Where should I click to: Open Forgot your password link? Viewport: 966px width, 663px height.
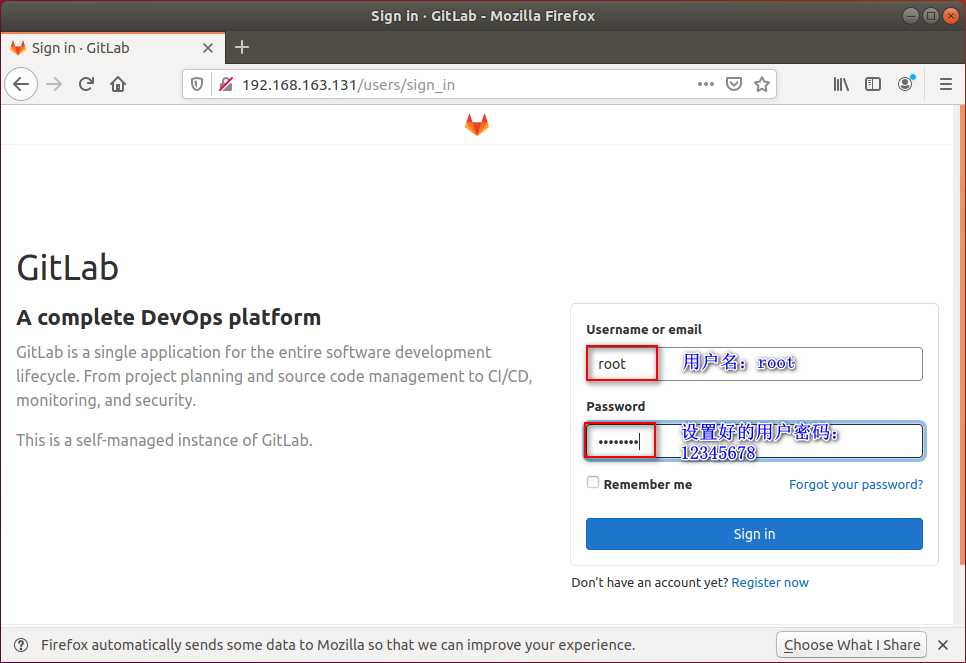coord(856,484)
